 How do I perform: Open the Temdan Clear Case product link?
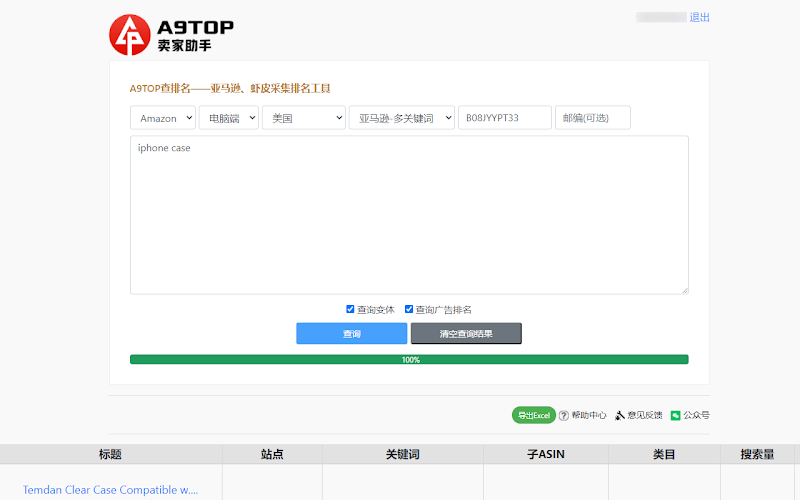click(110, 490)
